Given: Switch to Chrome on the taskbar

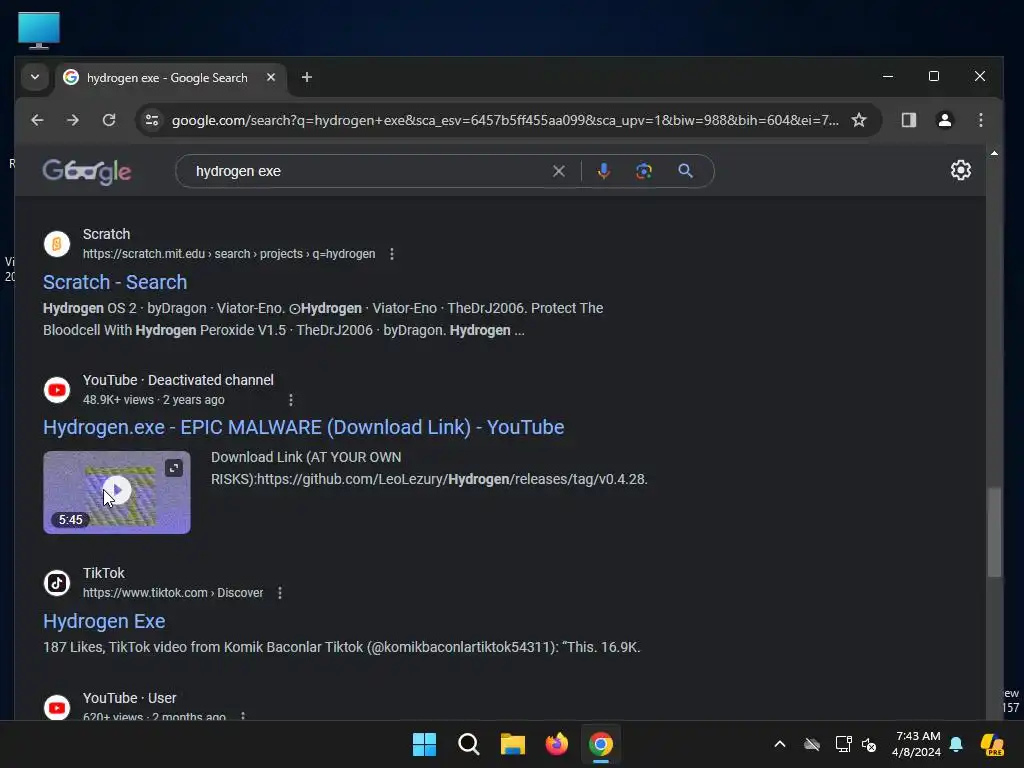Looking at the screenshot, I should click(601, 744).
